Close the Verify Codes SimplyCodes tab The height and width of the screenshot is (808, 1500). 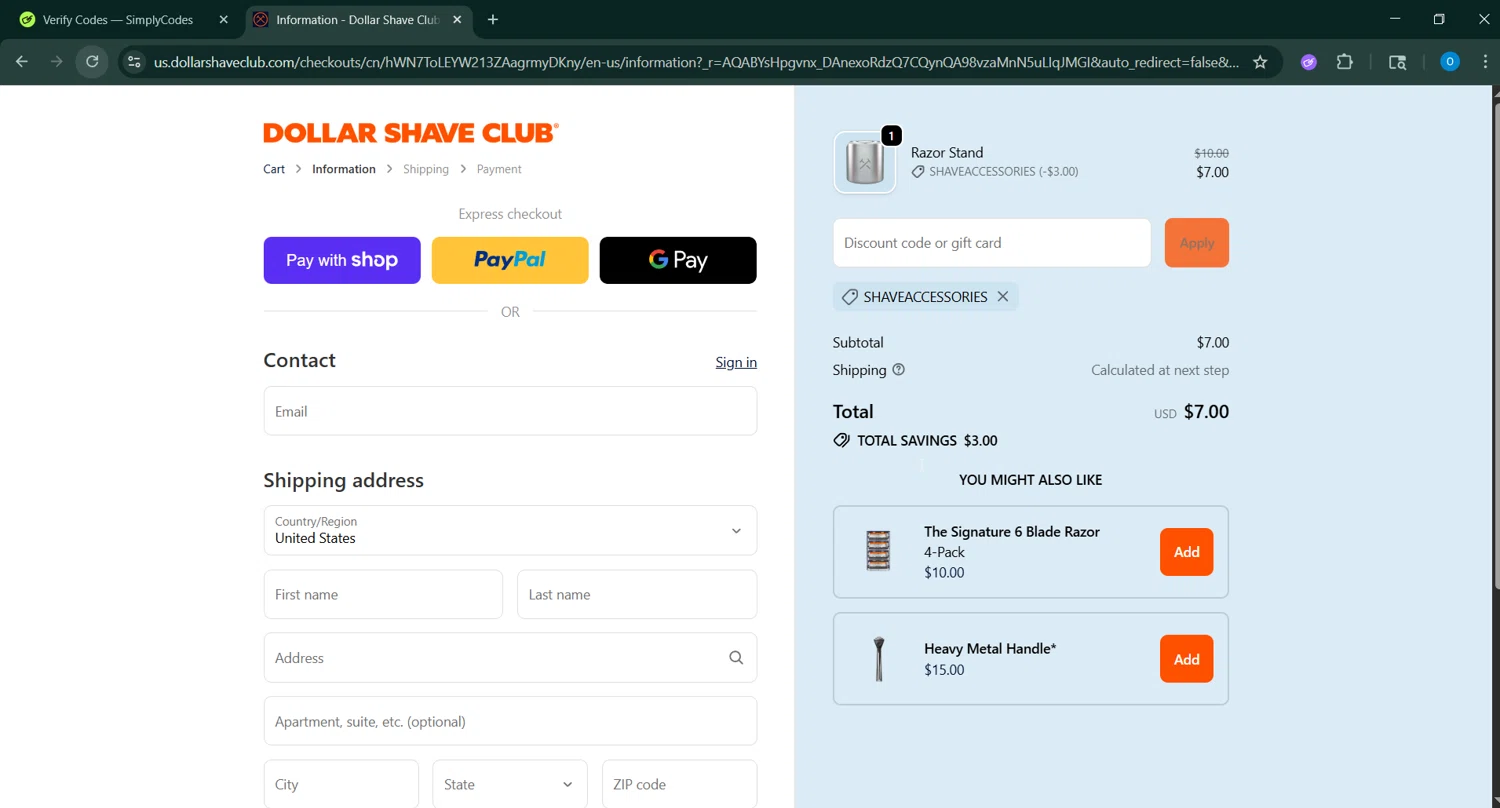point(224,20)
